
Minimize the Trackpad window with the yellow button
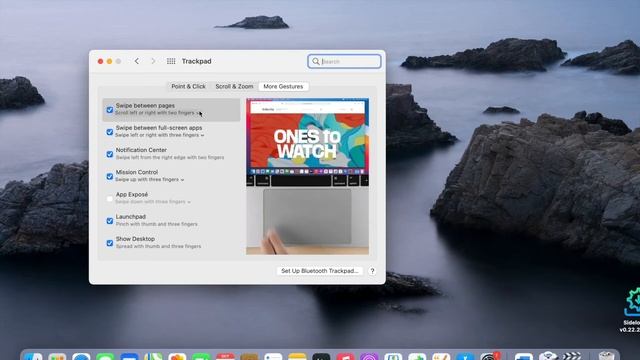(x=109, y=61)
